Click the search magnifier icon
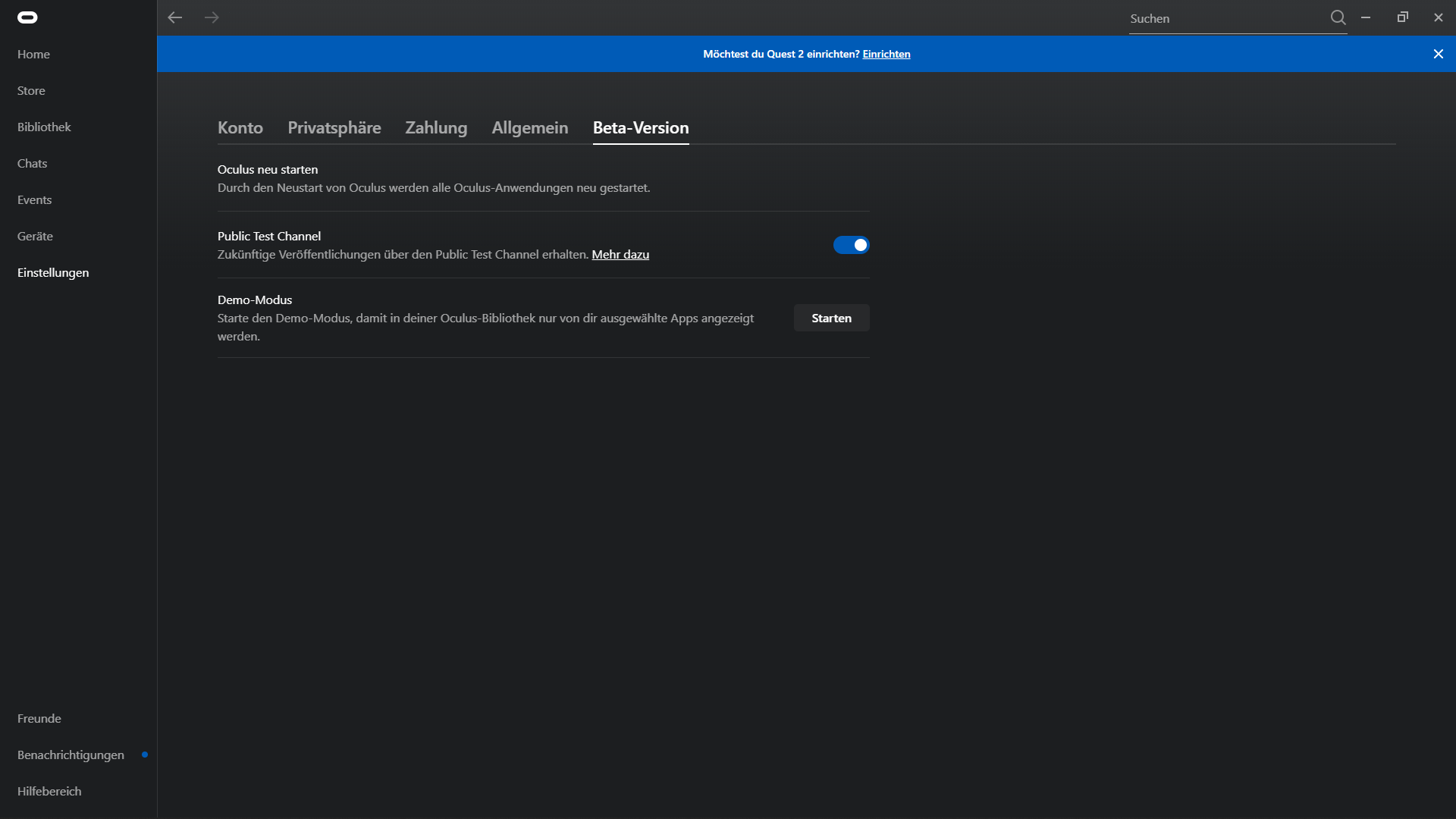 [x=1338, y=17]
